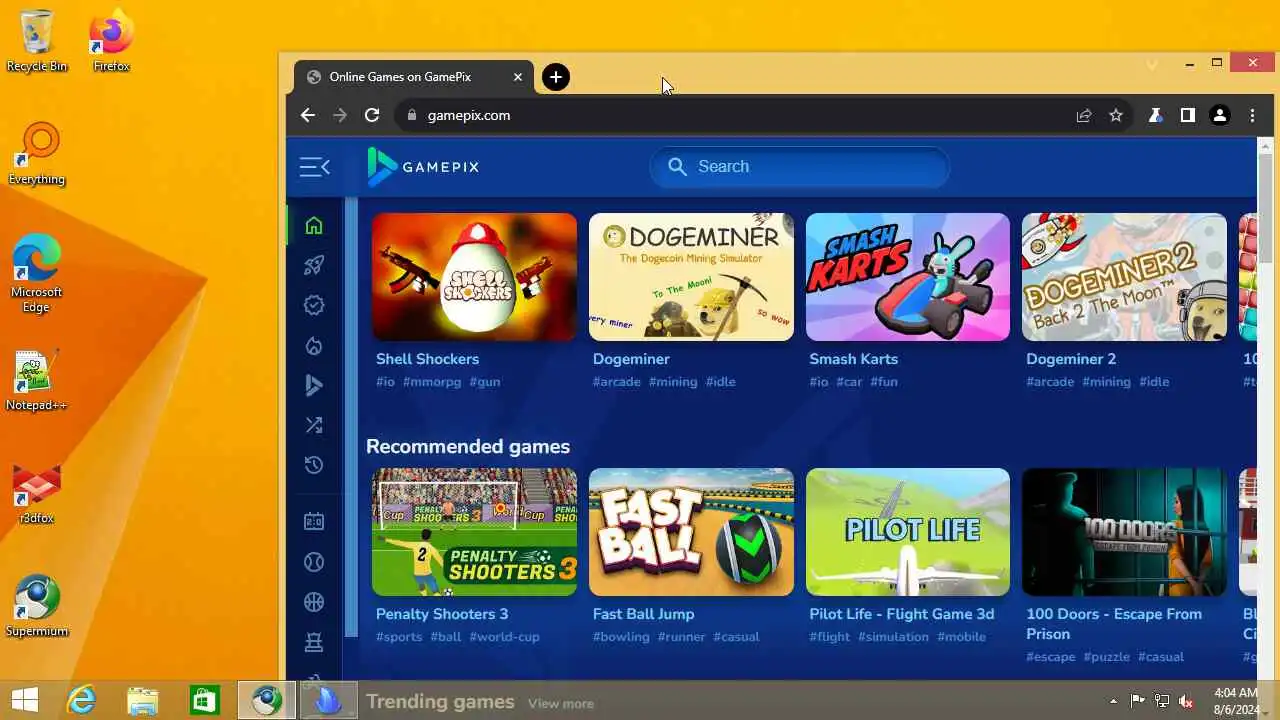Click the Shell Shockers title link
Image resolution: width=1280 pixels, height=720 pixels.
[x=427, y=359]
